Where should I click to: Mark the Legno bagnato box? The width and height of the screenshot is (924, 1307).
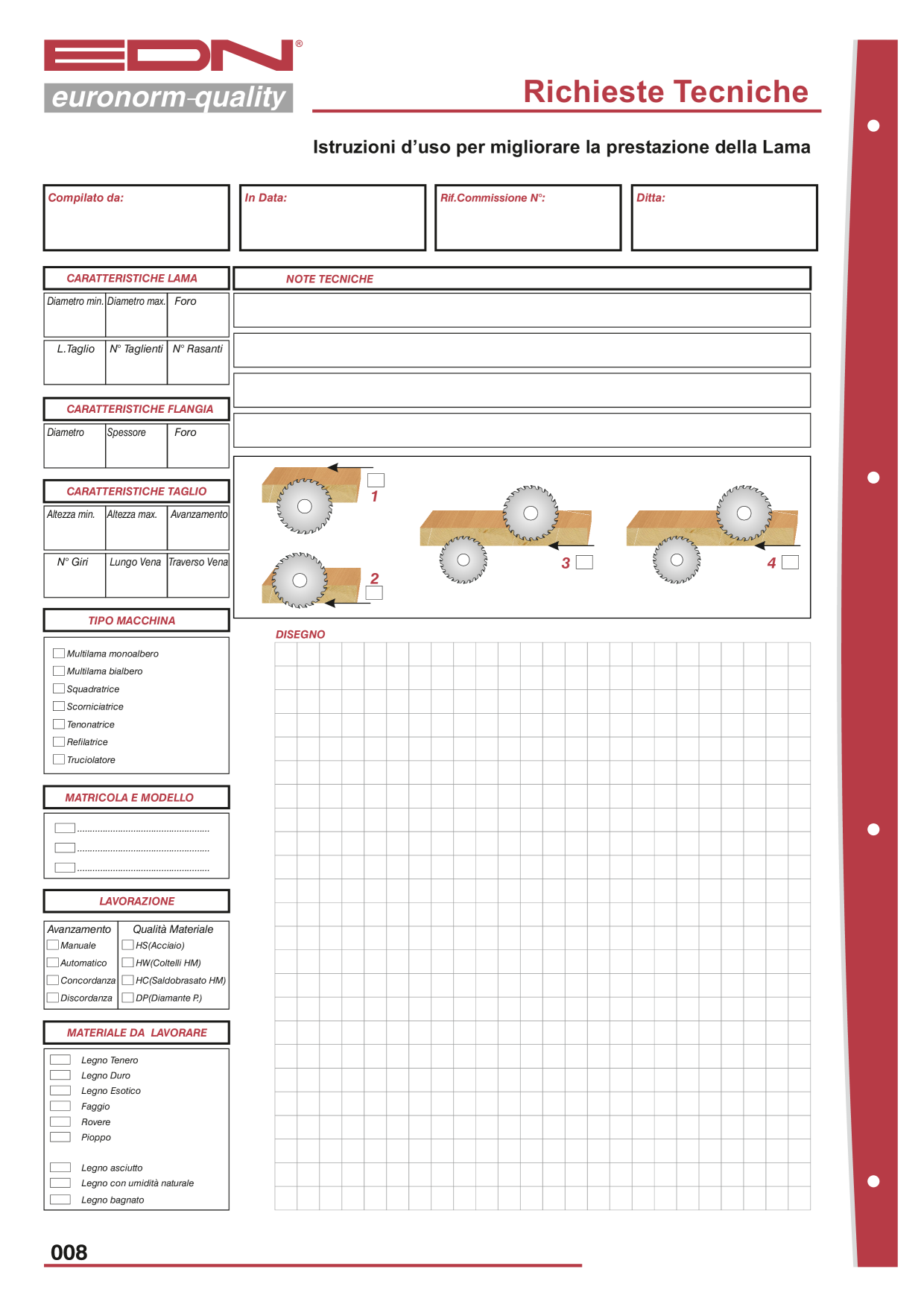60,1200
